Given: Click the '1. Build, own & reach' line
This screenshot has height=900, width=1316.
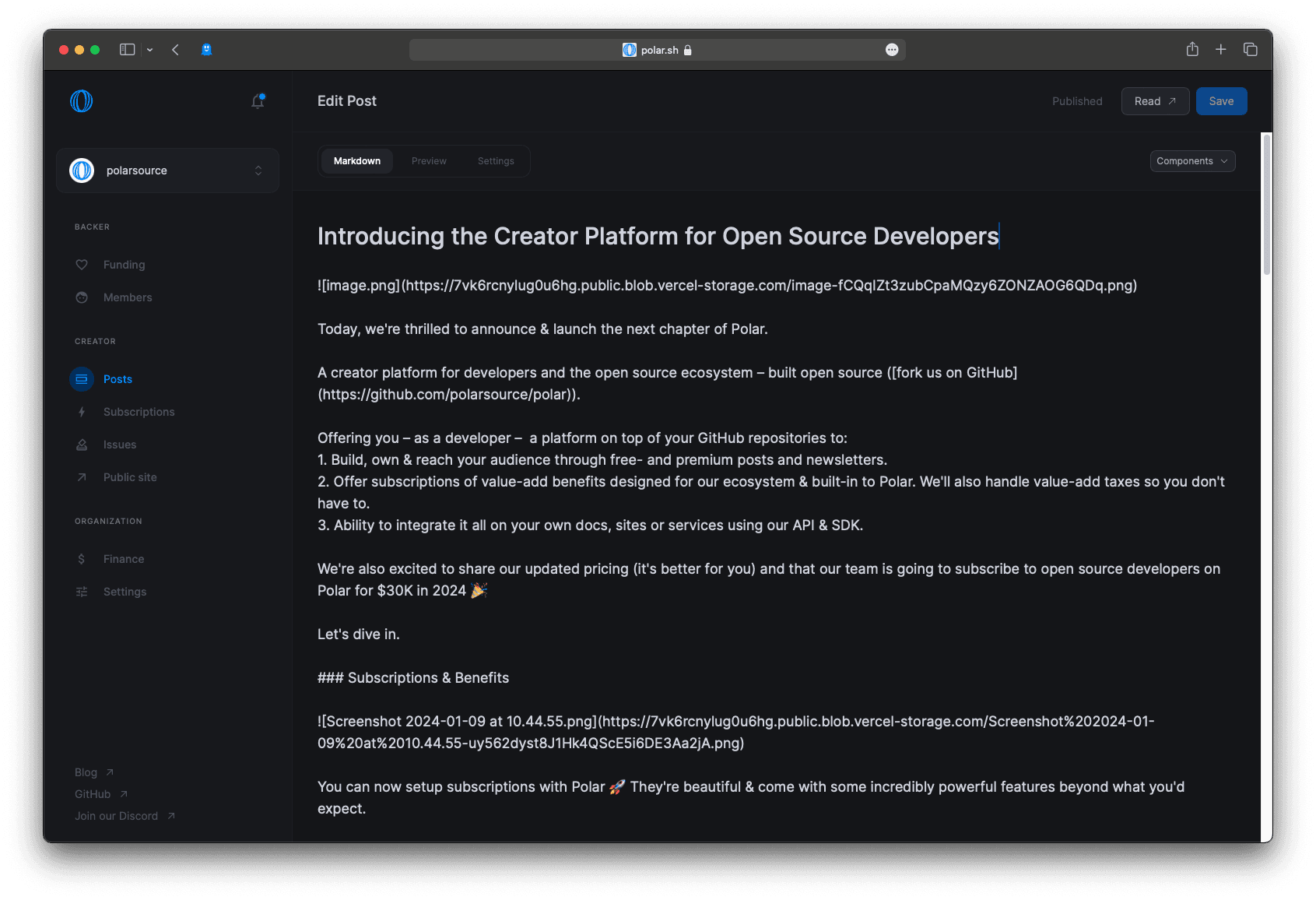Looking at the screenshot, I should click(602, 460).
